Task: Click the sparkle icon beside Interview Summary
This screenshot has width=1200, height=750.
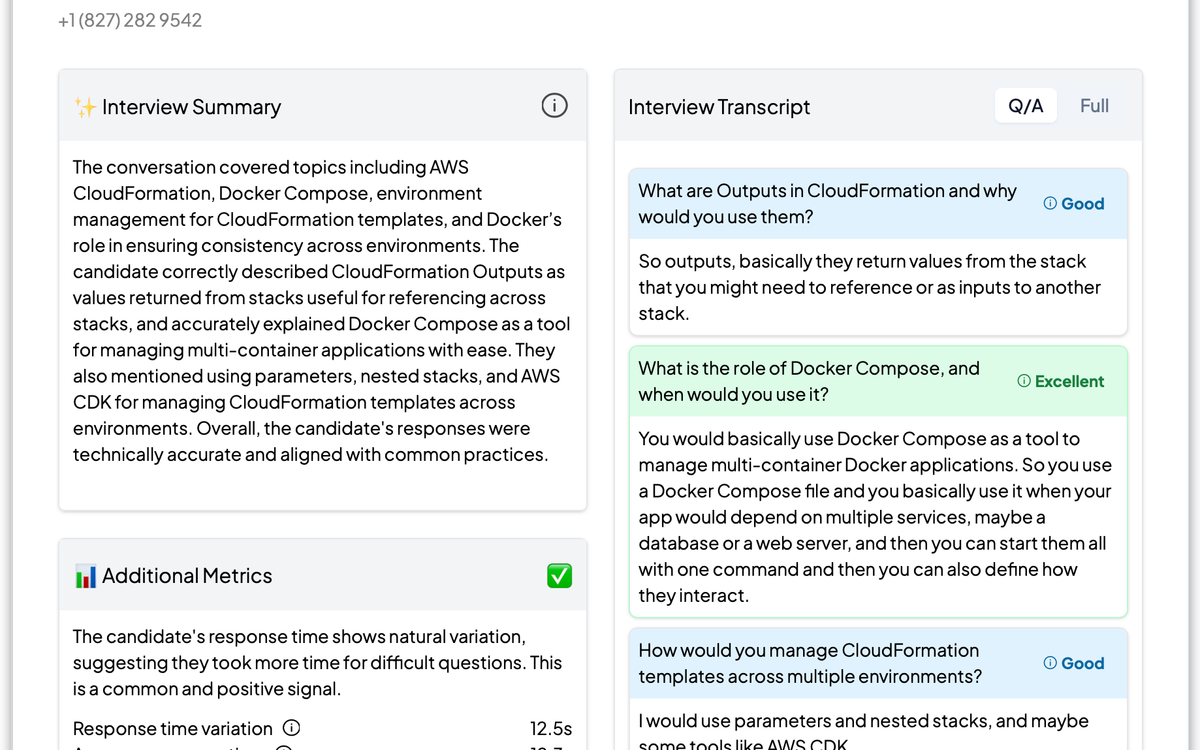Action: tap(85, 107)
